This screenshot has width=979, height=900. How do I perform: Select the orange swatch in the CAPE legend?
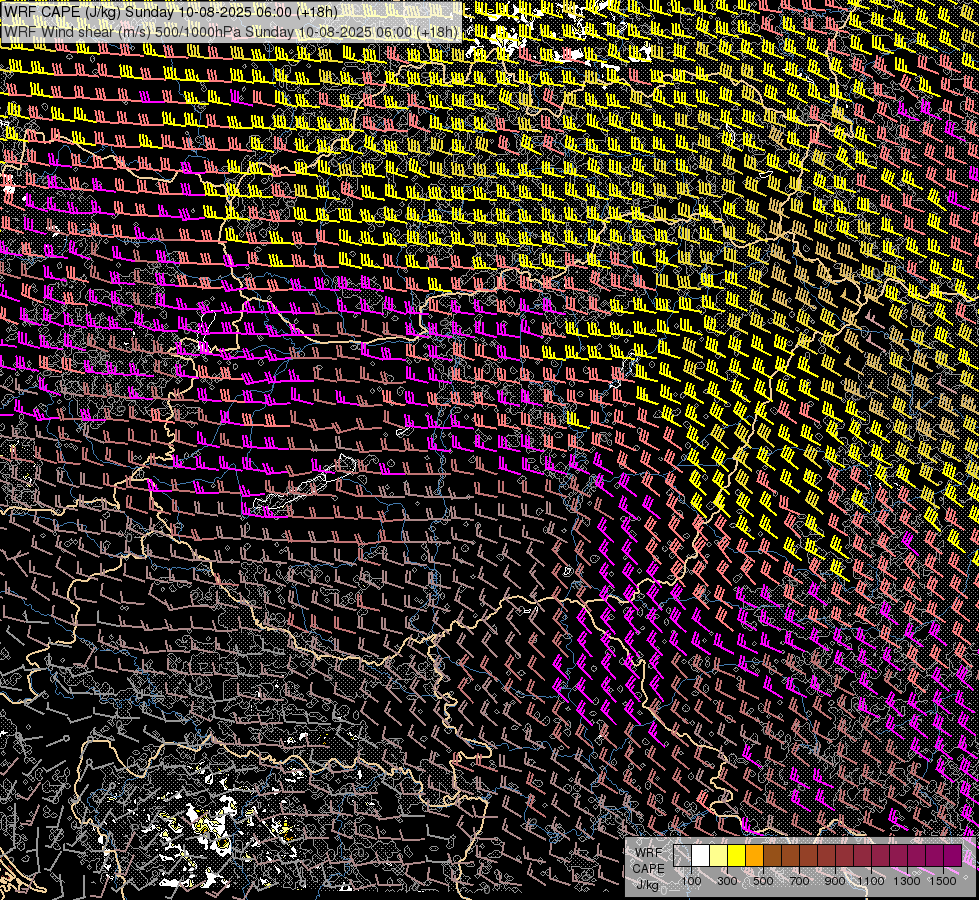click(x=754, y=856)
